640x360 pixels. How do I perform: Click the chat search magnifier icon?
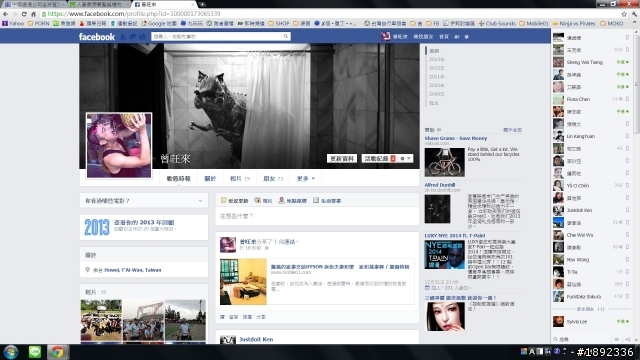pos(556,339)
